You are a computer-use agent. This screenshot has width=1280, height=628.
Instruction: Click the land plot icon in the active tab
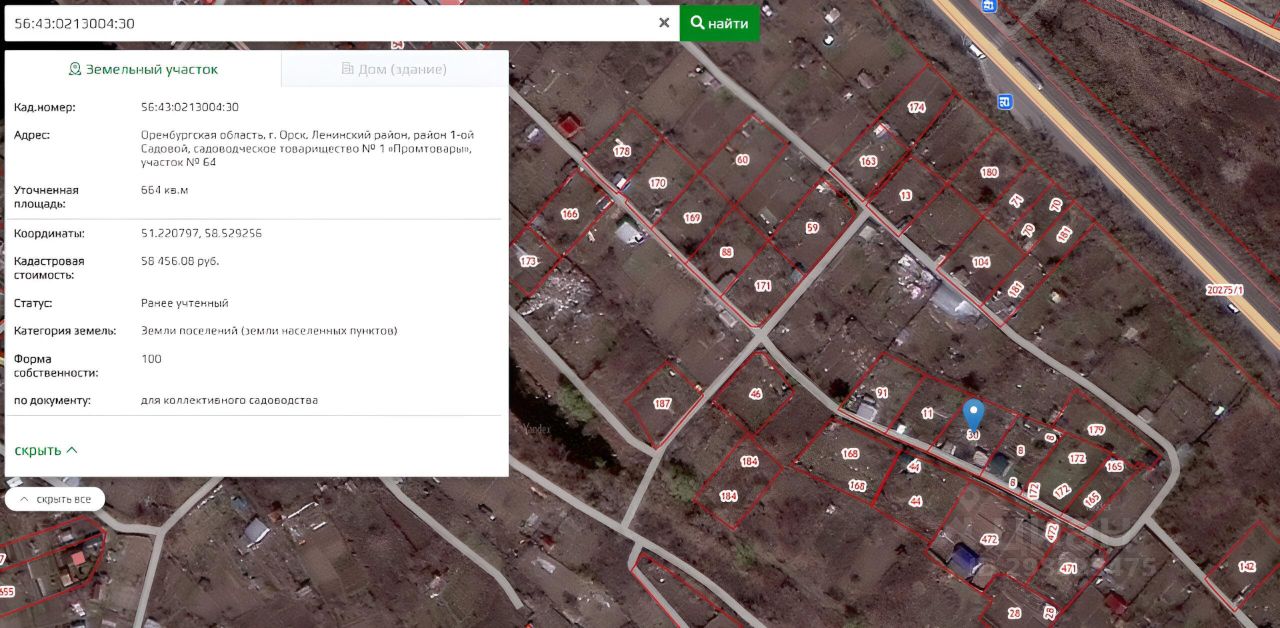74,69
